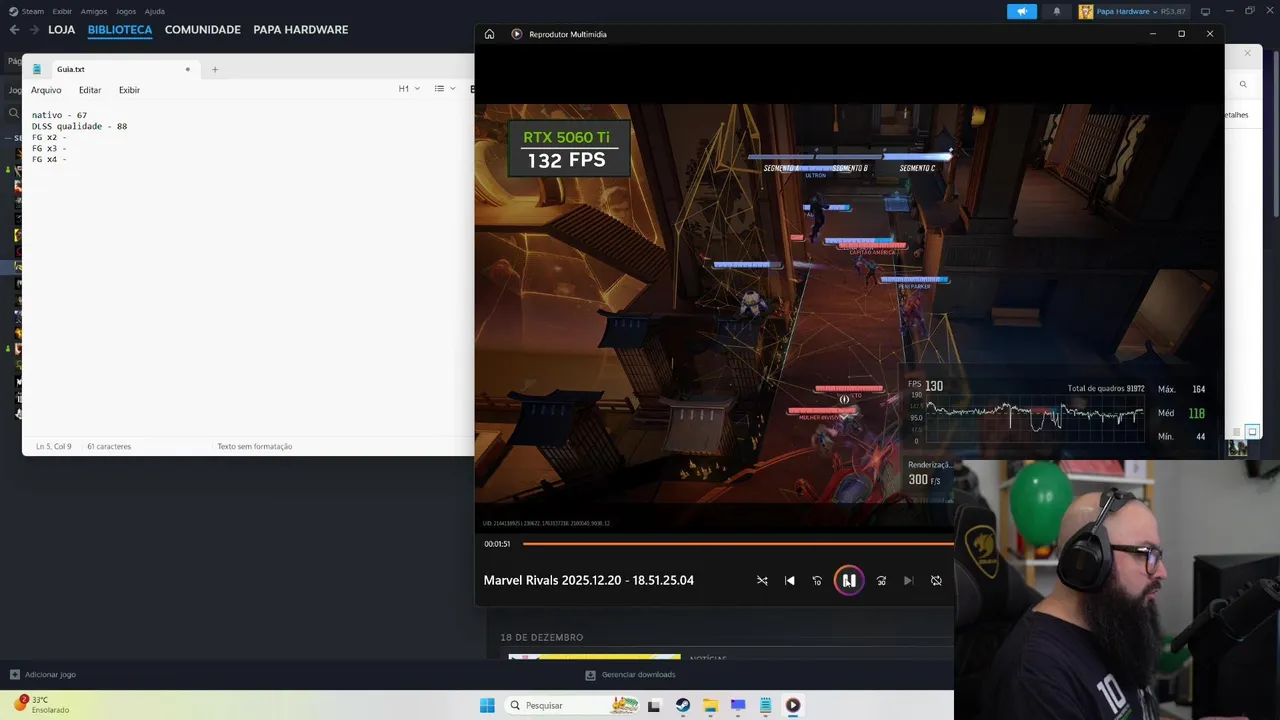Open the COMUNIDADE tab in Steam
Screen dimensions: 1280x720
coord(203,30)
